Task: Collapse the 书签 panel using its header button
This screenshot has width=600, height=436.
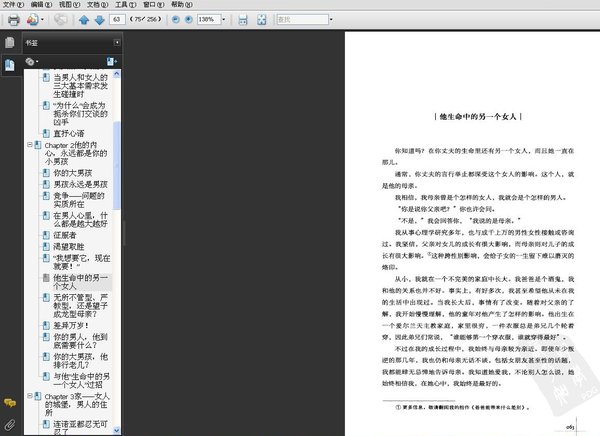Action: tap(117, 42)
